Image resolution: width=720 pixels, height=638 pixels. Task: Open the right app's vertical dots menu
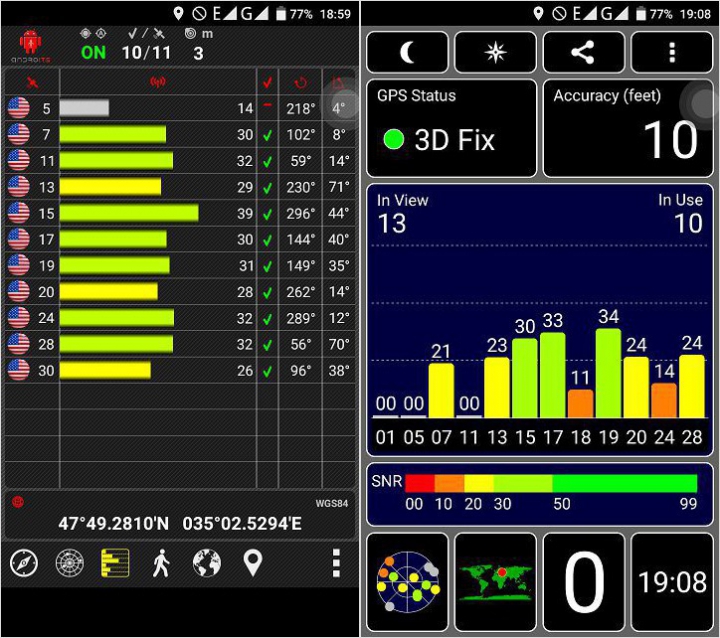click(x=672, y=52)
